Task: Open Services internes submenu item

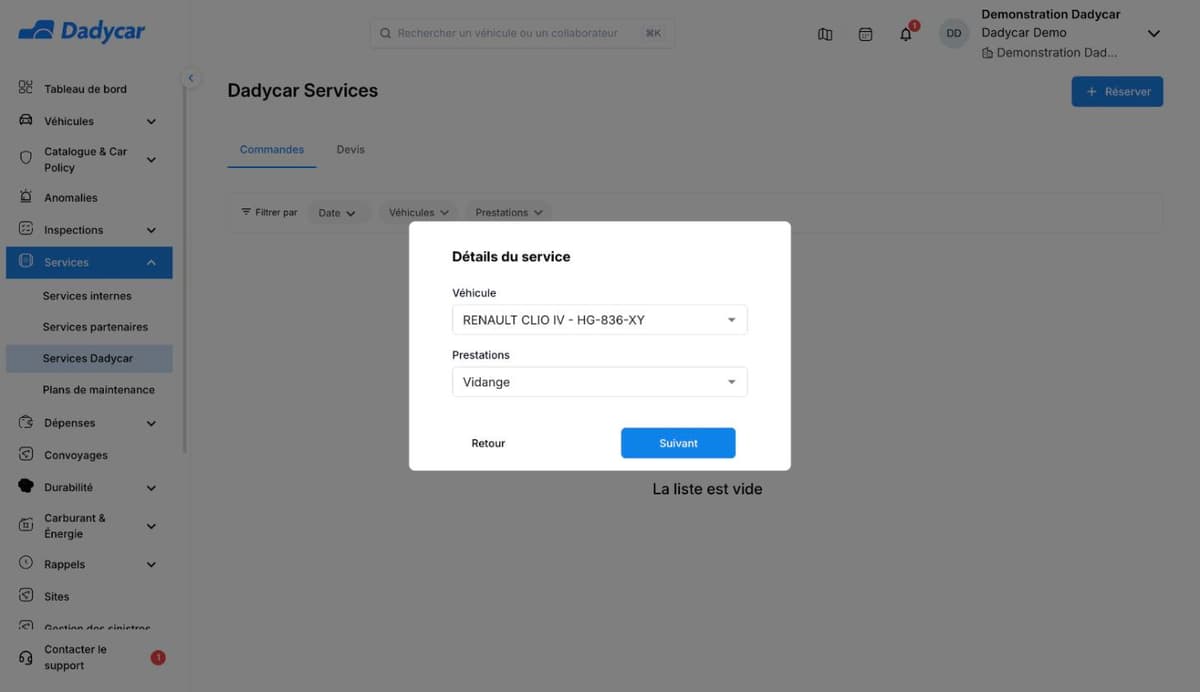Action: 87,296
